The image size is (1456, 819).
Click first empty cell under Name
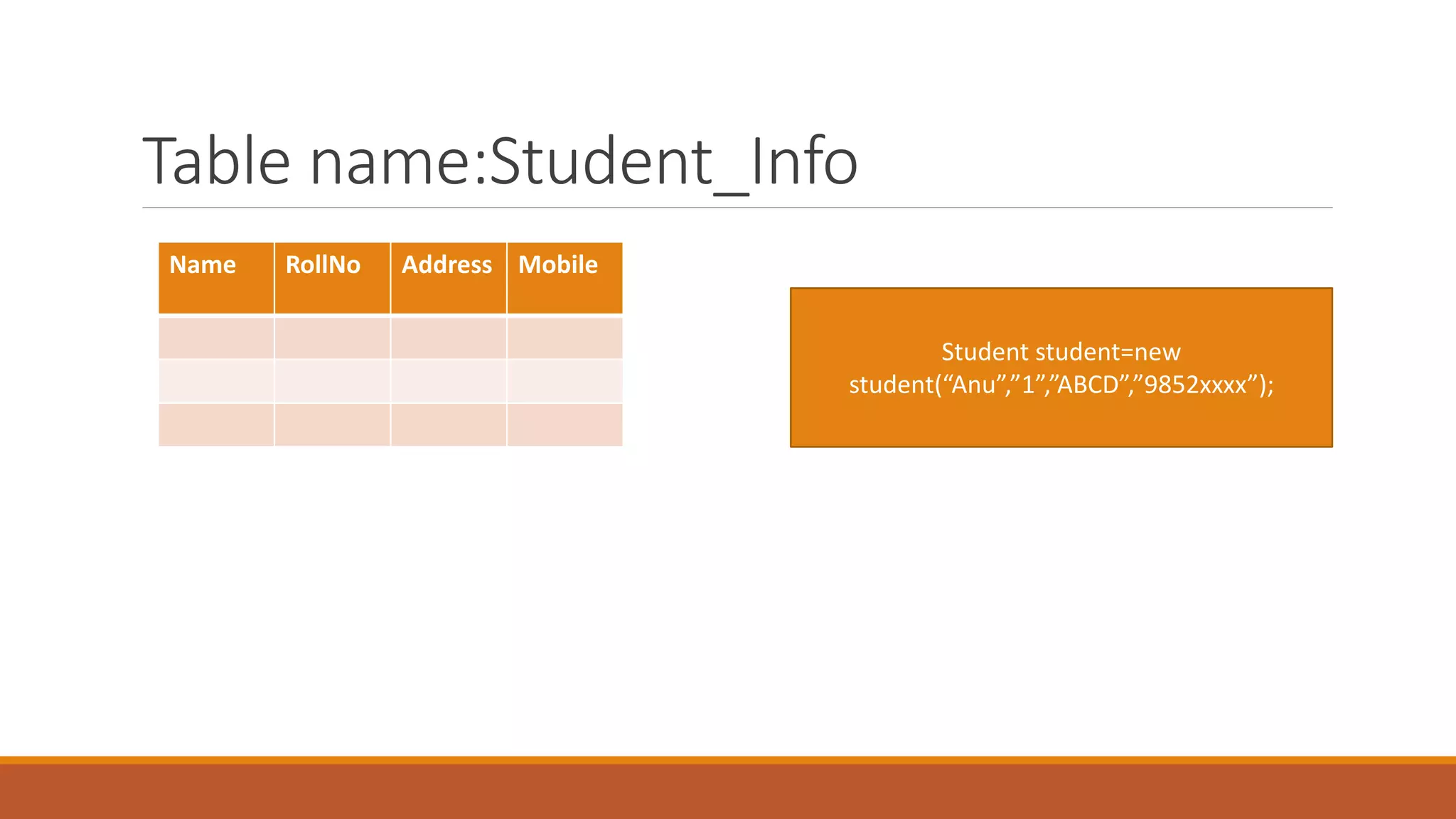click(216, 338)
